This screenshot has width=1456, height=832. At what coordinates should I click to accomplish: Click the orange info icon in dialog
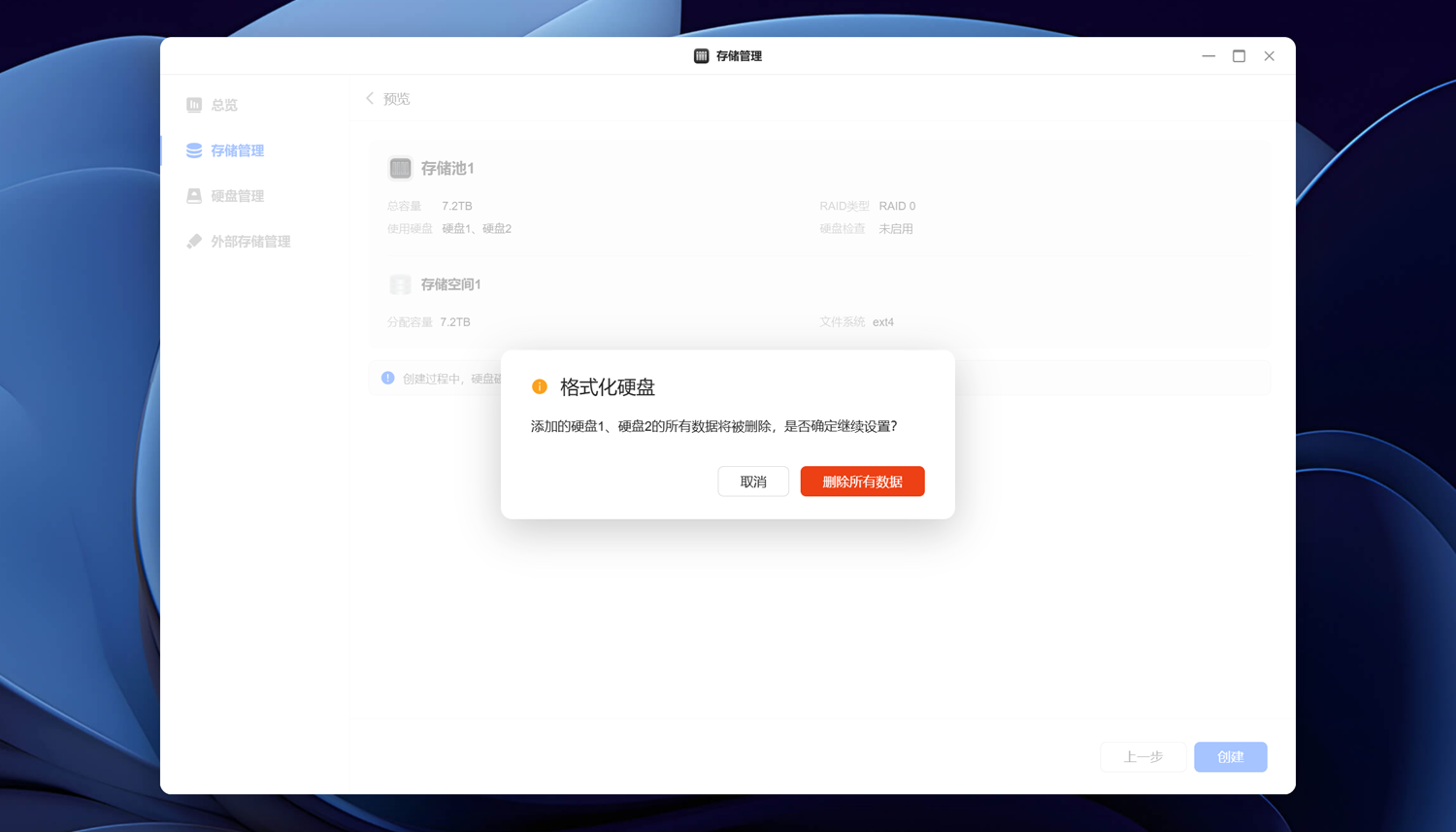pos(540,386)
